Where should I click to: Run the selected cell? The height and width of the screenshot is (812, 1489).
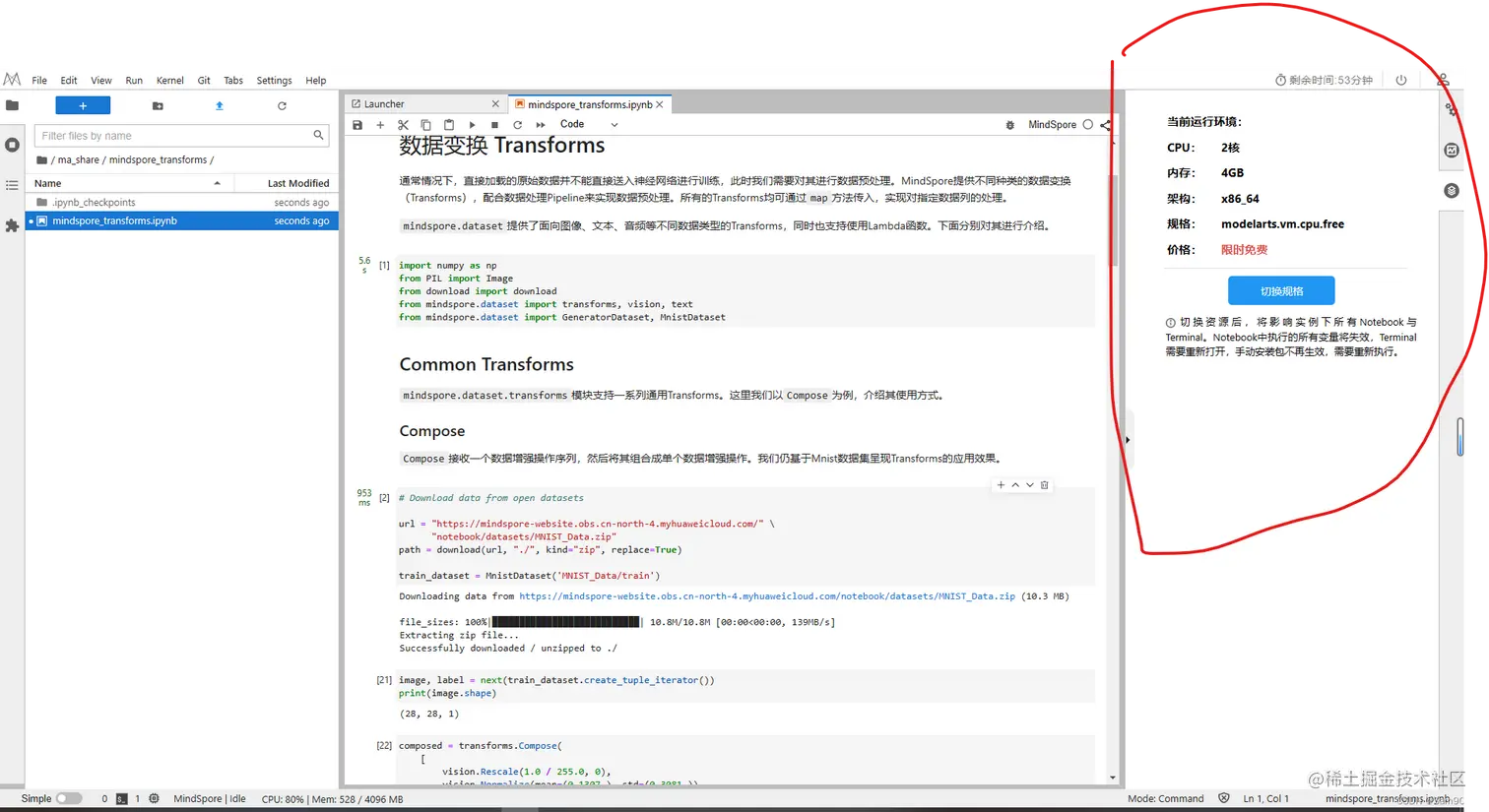[472, 125]
